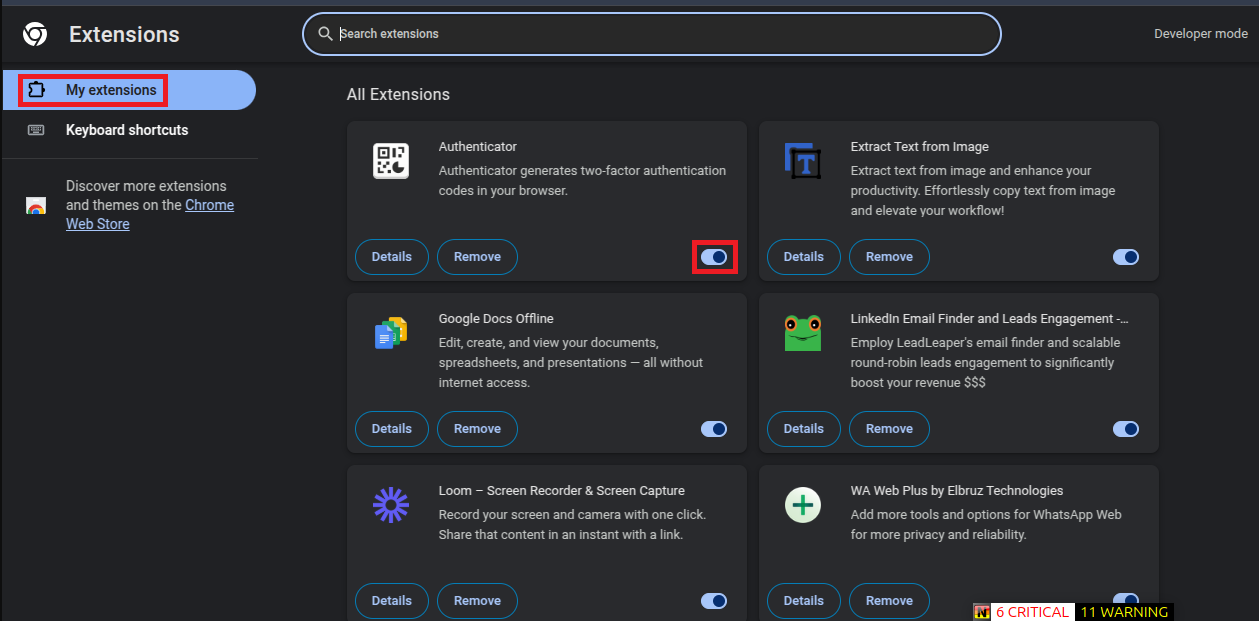
Task: Click the Extensions page title
Action: 124,34
